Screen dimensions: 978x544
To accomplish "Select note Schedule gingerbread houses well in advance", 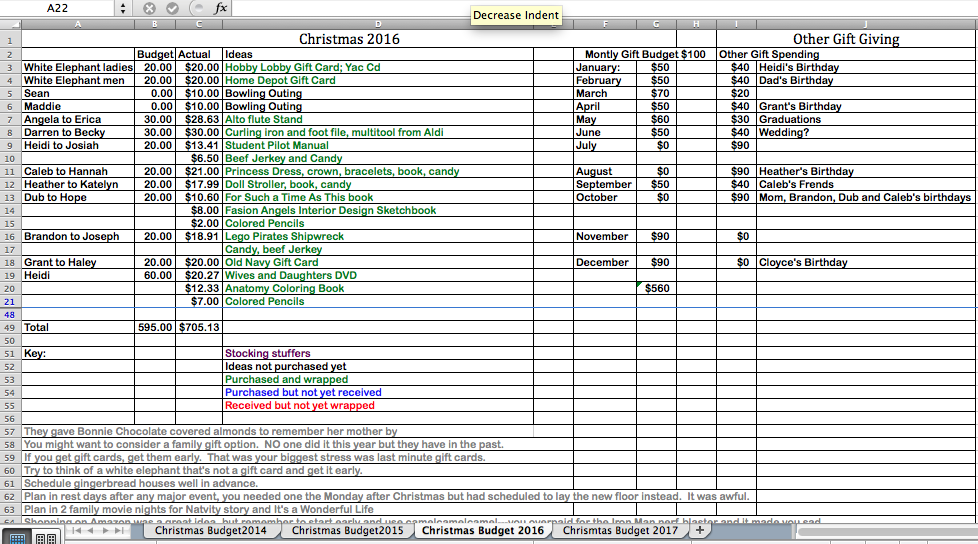I will 140,483.
